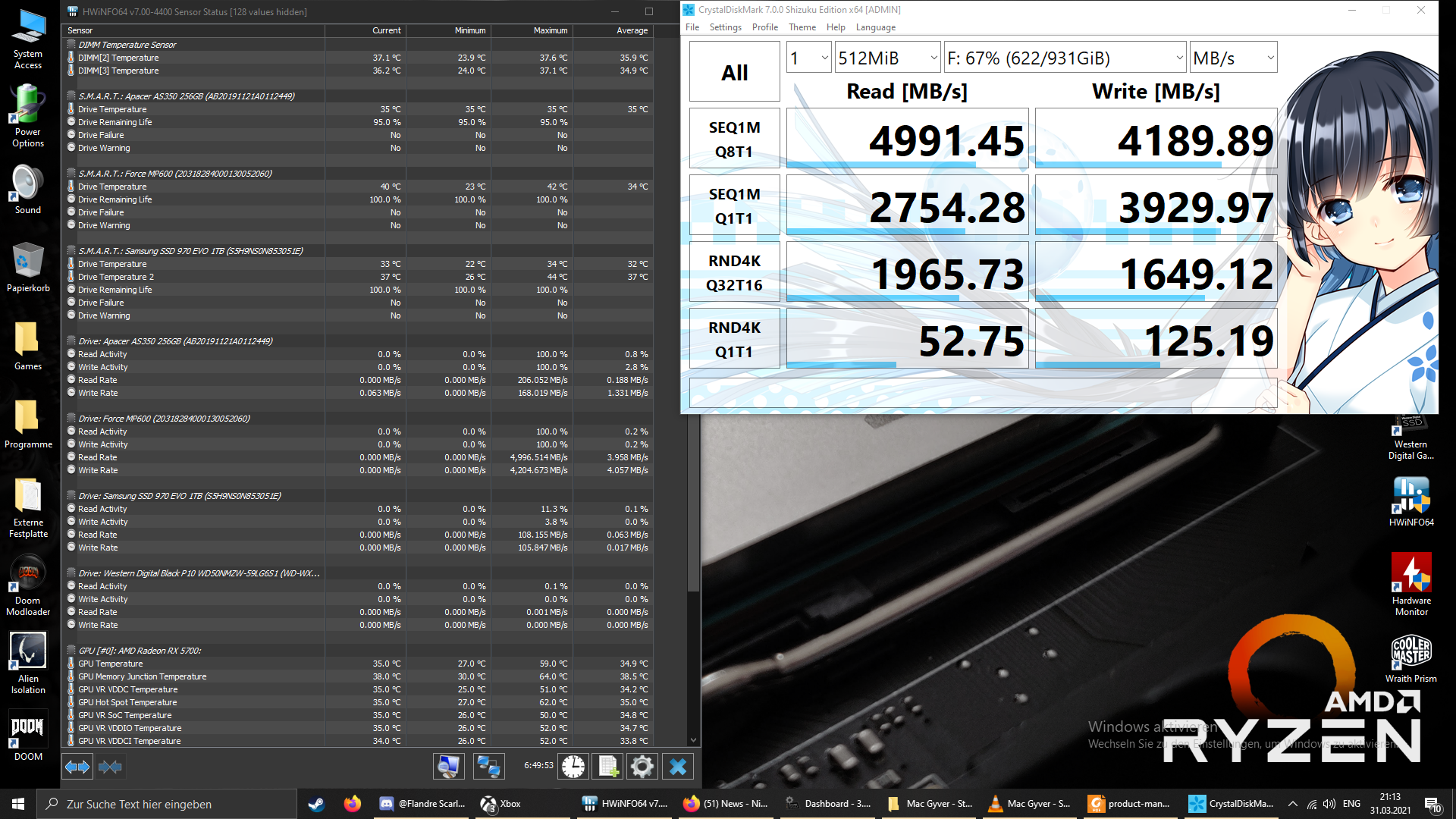
Task: Expand the F: drive selection dropdown
Action: tap(1065, 58)
